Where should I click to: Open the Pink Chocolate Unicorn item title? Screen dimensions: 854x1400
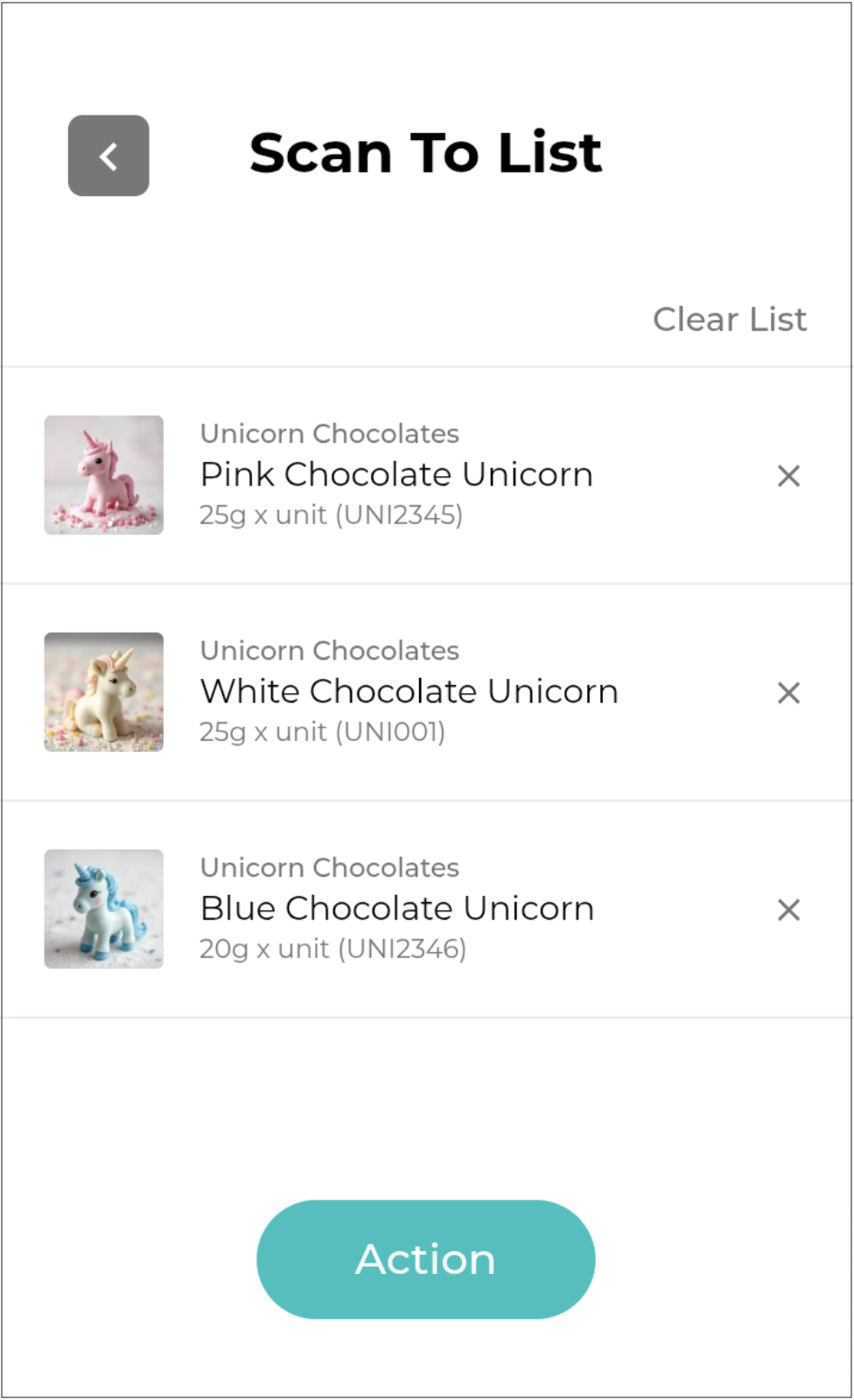[x=396, y=474]
